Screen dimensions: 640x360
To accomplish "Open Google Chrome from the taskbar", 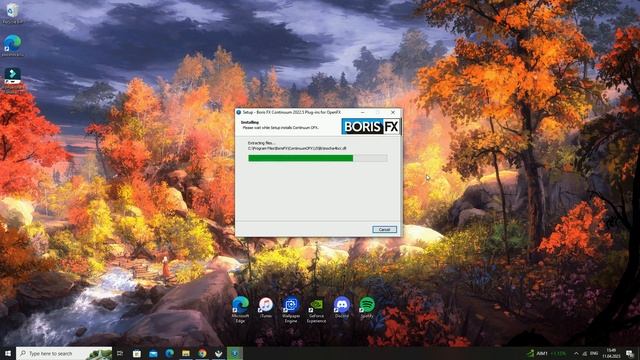I will click(x=202, y=353).
